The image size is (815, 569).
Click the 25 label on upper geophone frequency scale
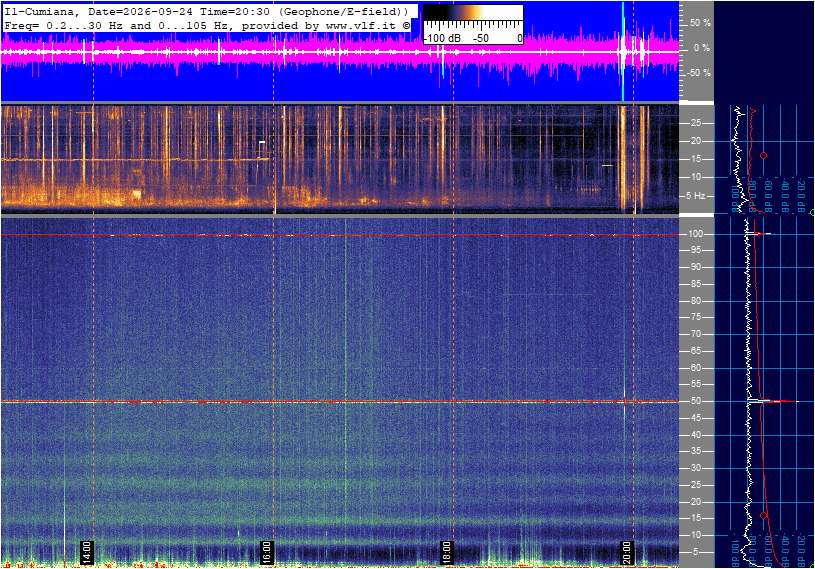[695, 123]
